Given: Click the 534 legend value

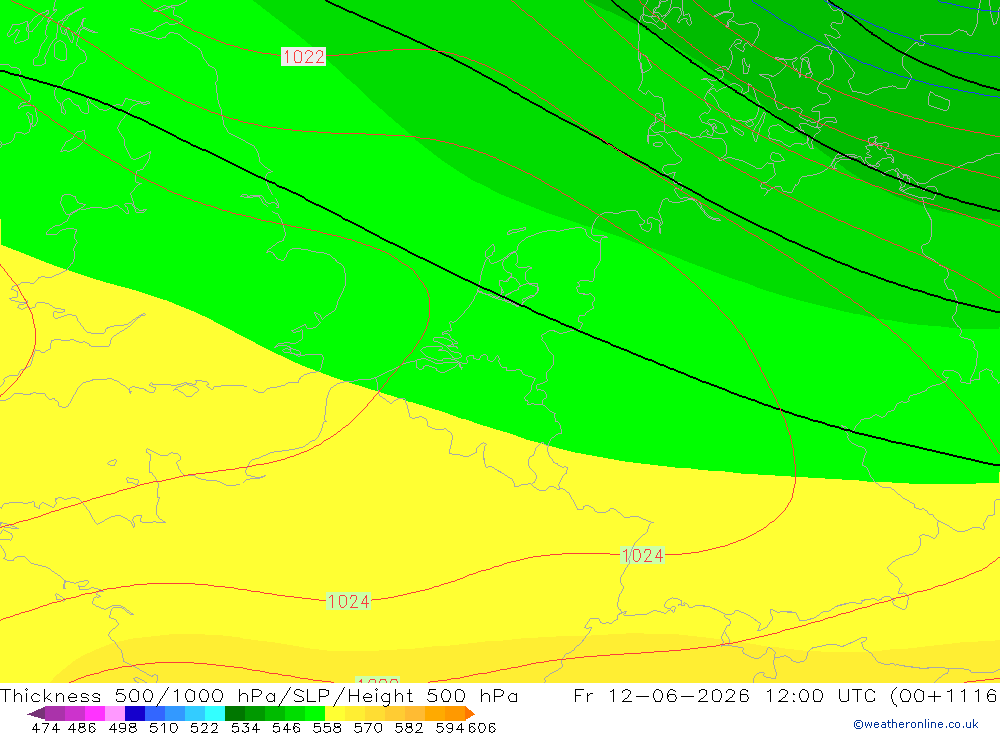Looking at the screenshot, I should 246,728.
